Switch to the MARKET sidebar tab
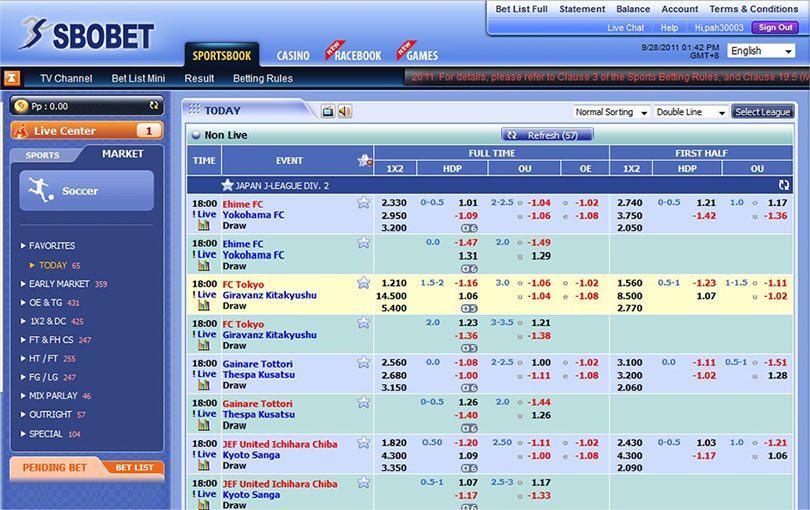Viewport: 810px width, 510px height. pos(122,153)
